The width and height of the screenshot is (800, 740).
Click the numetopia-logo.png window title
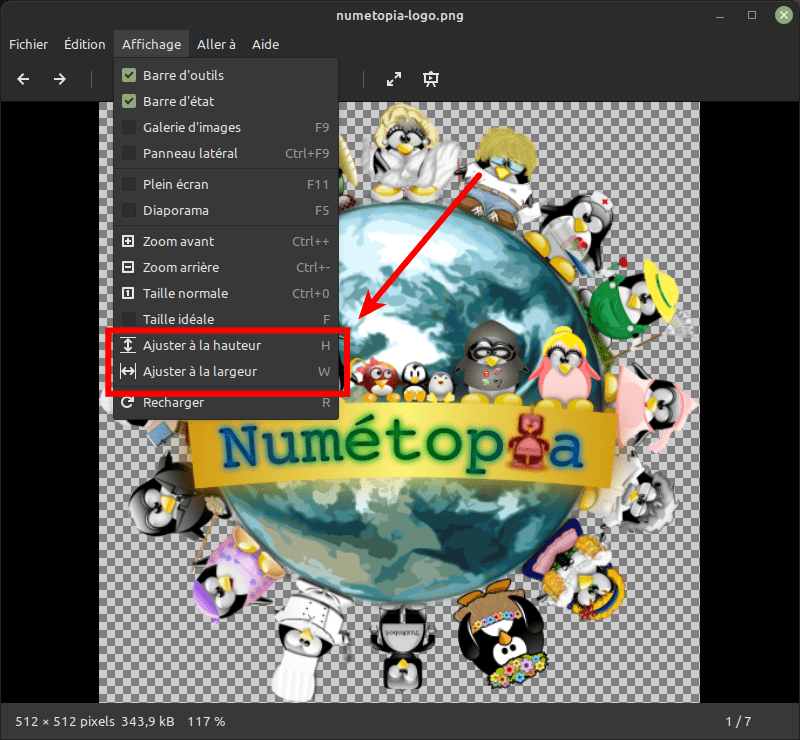click(400, 15)
